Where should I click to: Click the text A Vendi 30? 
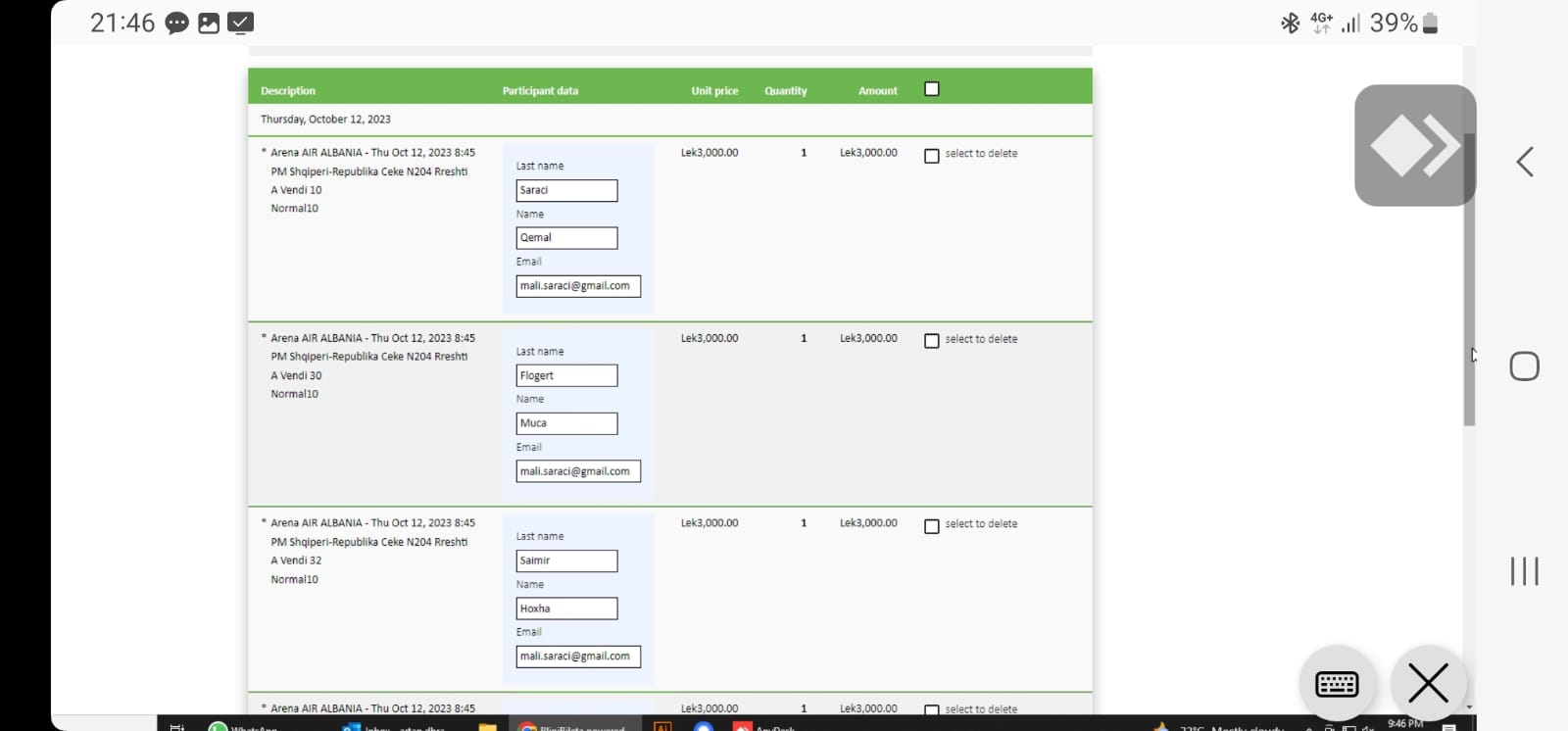296,375
